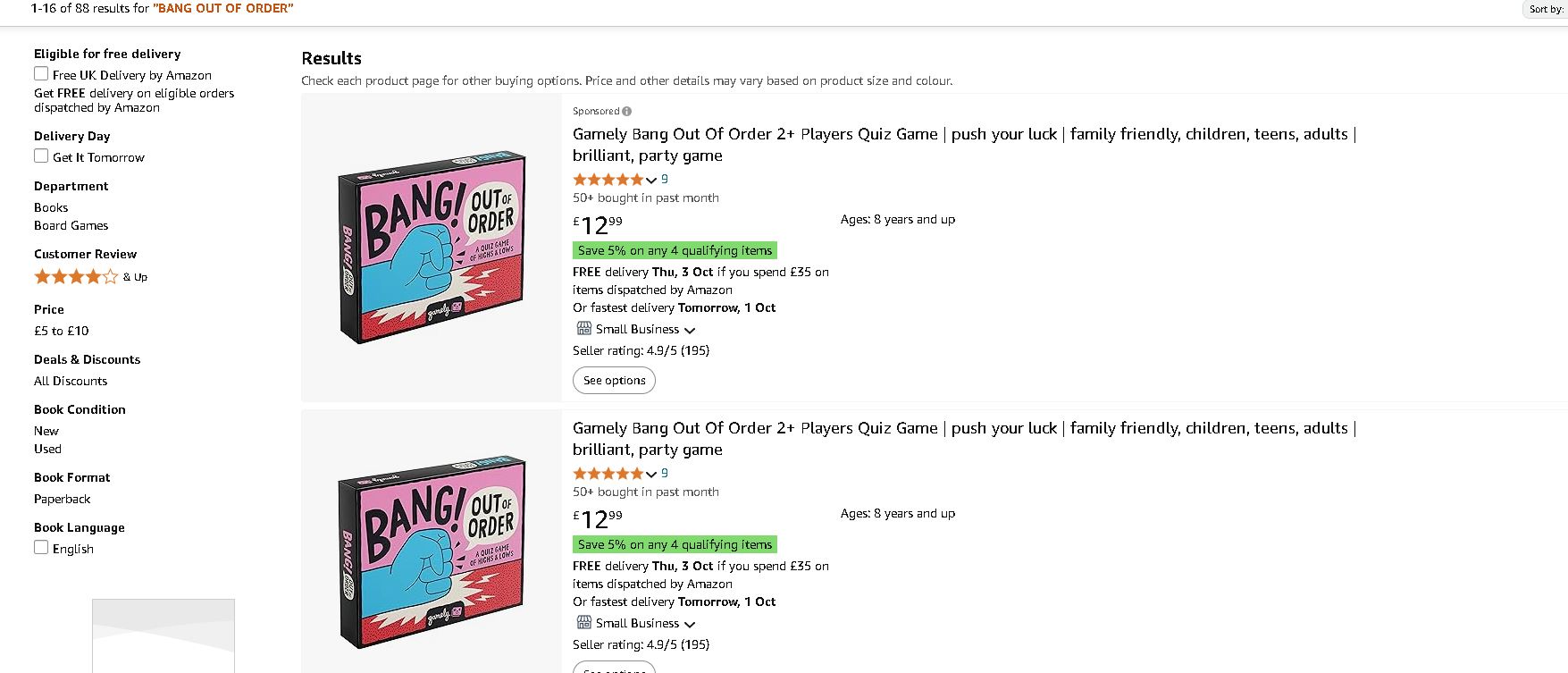Click the Sponsored info icon
1568x673 pixels.
coord(626,112)
